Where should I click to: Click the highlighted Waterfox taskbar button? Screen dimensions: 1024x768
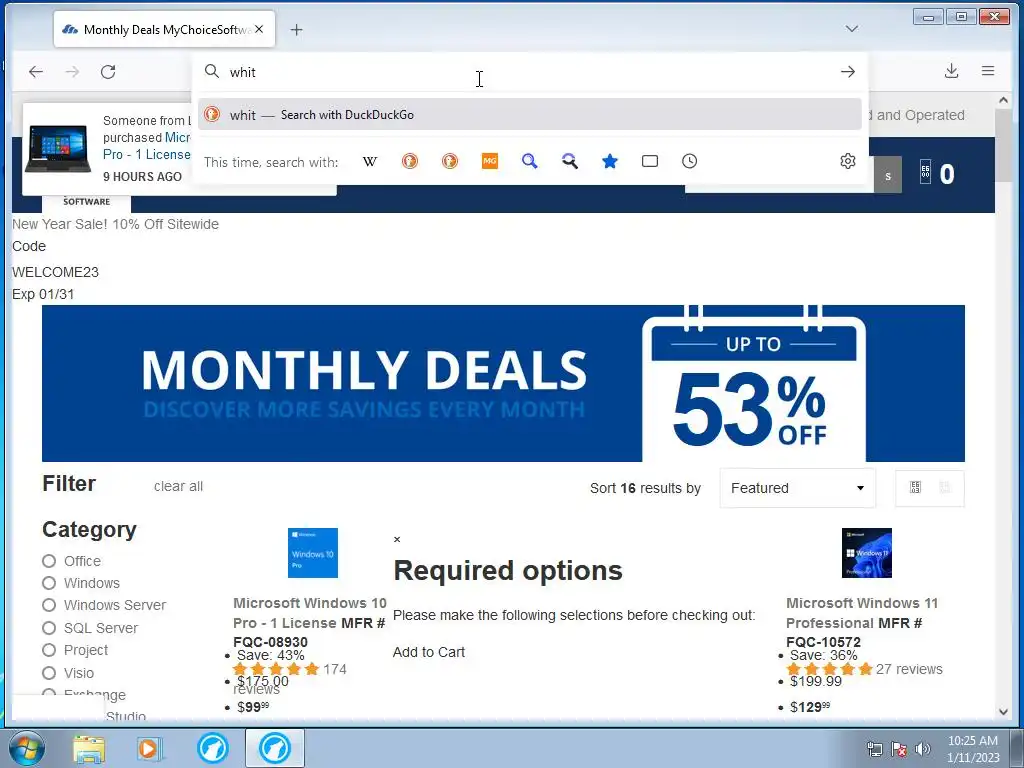(x=275, y=748)
